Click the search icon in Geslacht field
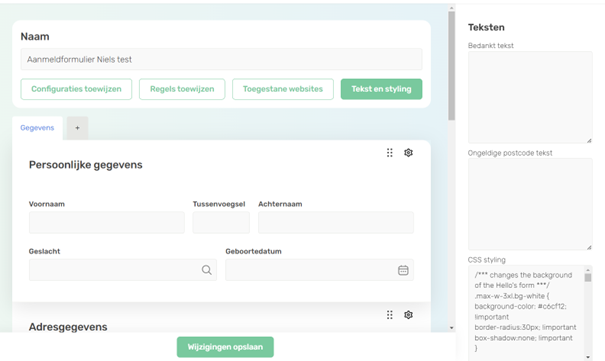Viewport: 605px width, 361px height. point(206,270)
